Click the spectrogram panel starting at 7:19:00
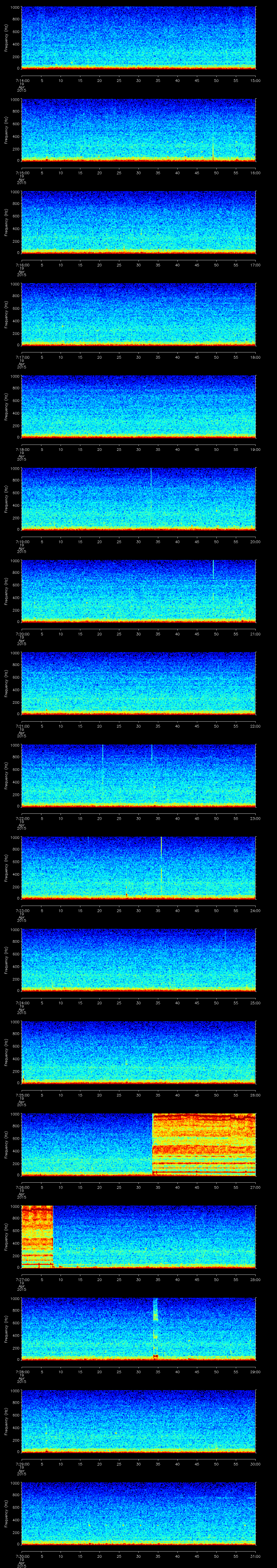 [139, 499]
